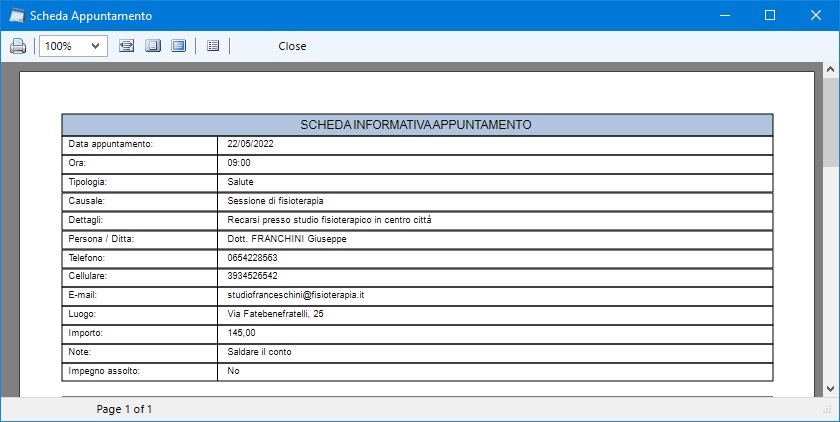The width and height of the screenshot is (840, 422).
Task: Click the printer icon in the toolbar
Action: coord(18,46)
